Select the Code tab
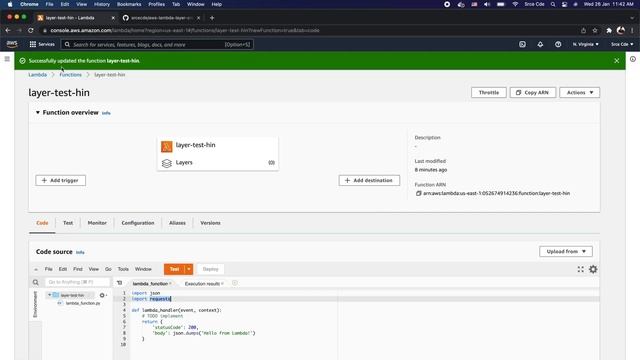This screenshot has height=360, width=640. (x=42, y=223)
